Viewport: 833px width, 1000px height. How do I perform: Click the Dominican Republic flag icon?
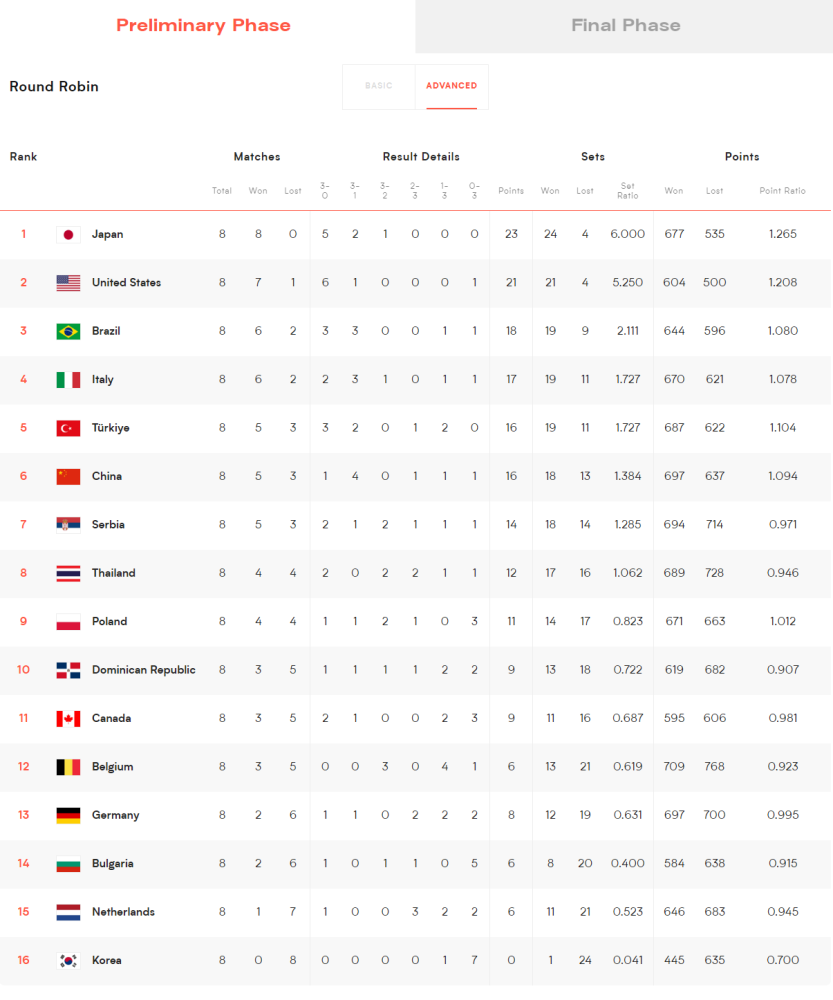[x=68, y=670]
